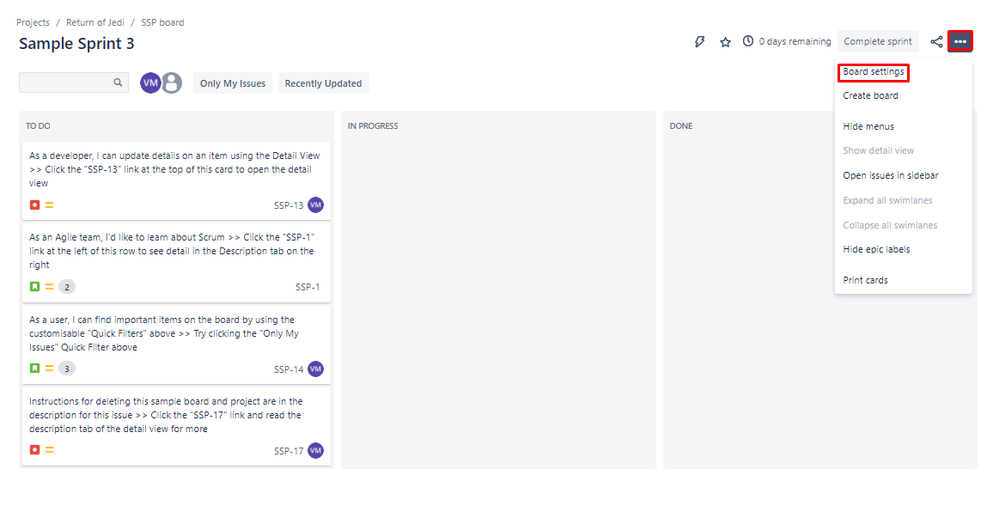Click the Sample Sprint 3 title
The width and height of the screenshot is (999, 512).
(76, 44)
